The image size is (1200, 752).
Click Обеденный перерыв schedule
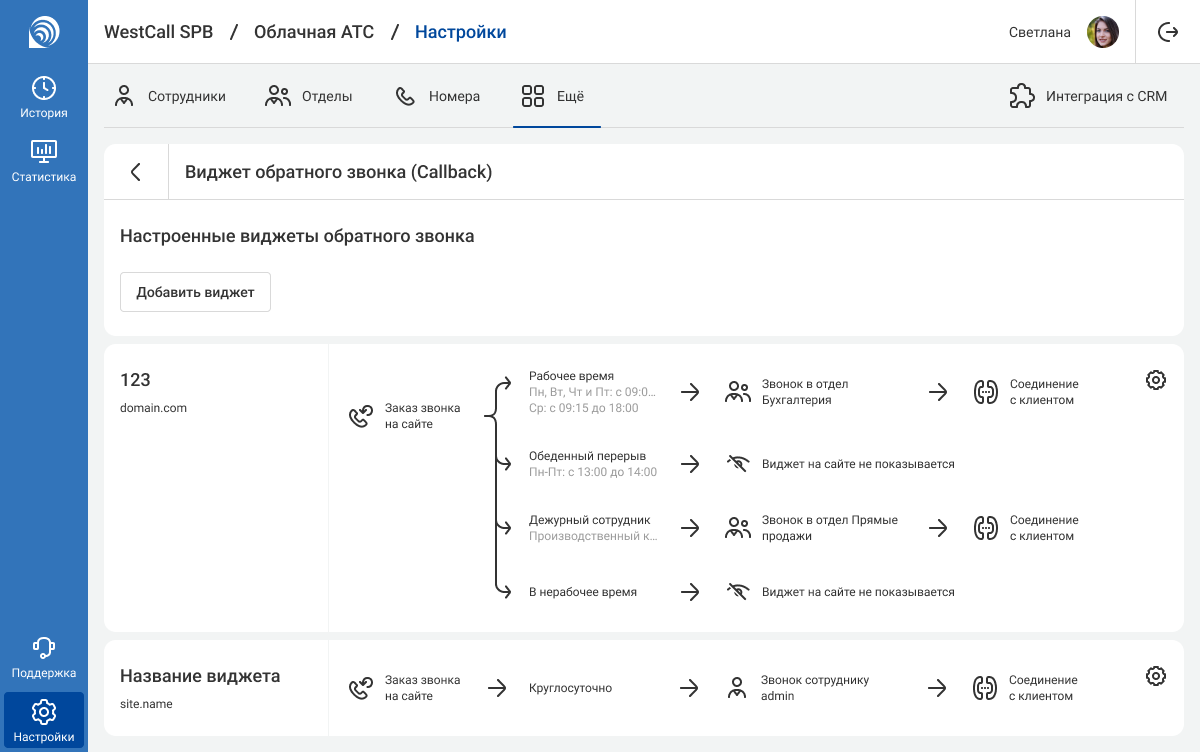[x=593, y=464]
